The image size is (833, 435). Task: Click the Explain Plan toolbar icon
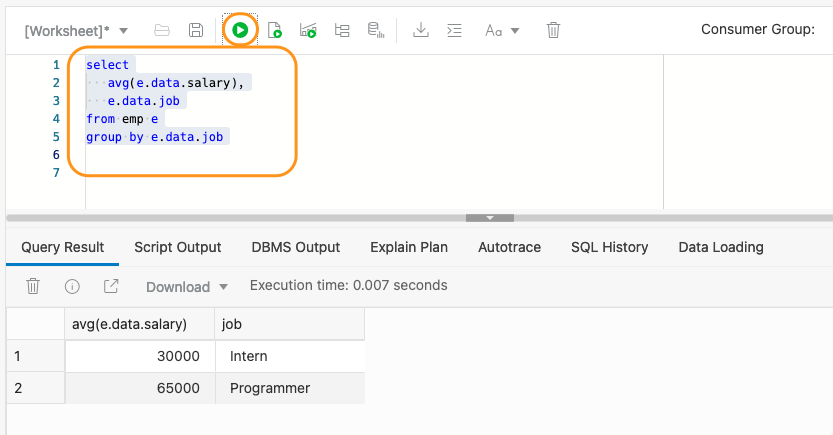click(x=309, y=30)
